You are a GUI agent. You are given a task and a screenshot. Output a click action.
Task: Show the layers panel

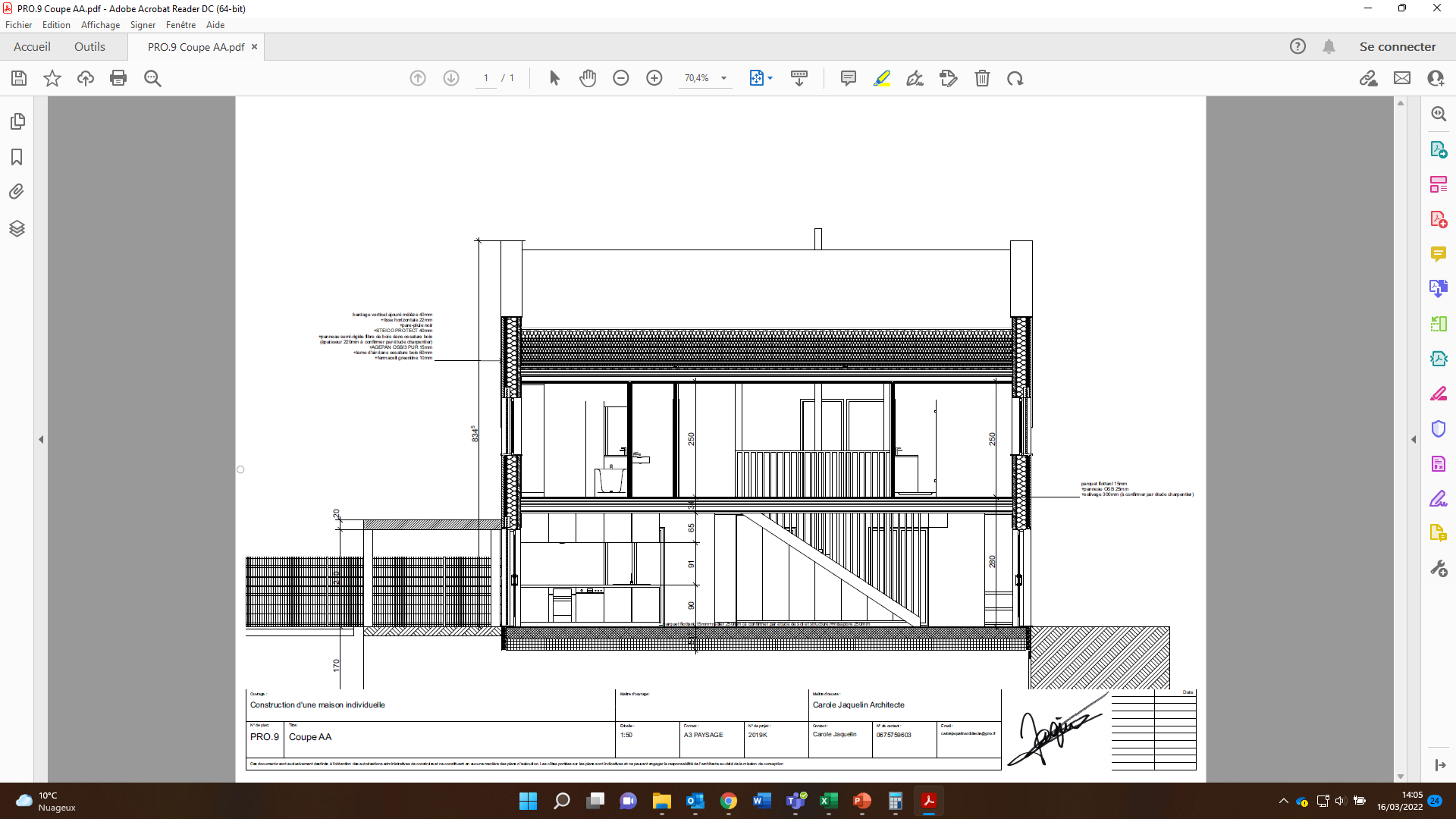[17, 228]
